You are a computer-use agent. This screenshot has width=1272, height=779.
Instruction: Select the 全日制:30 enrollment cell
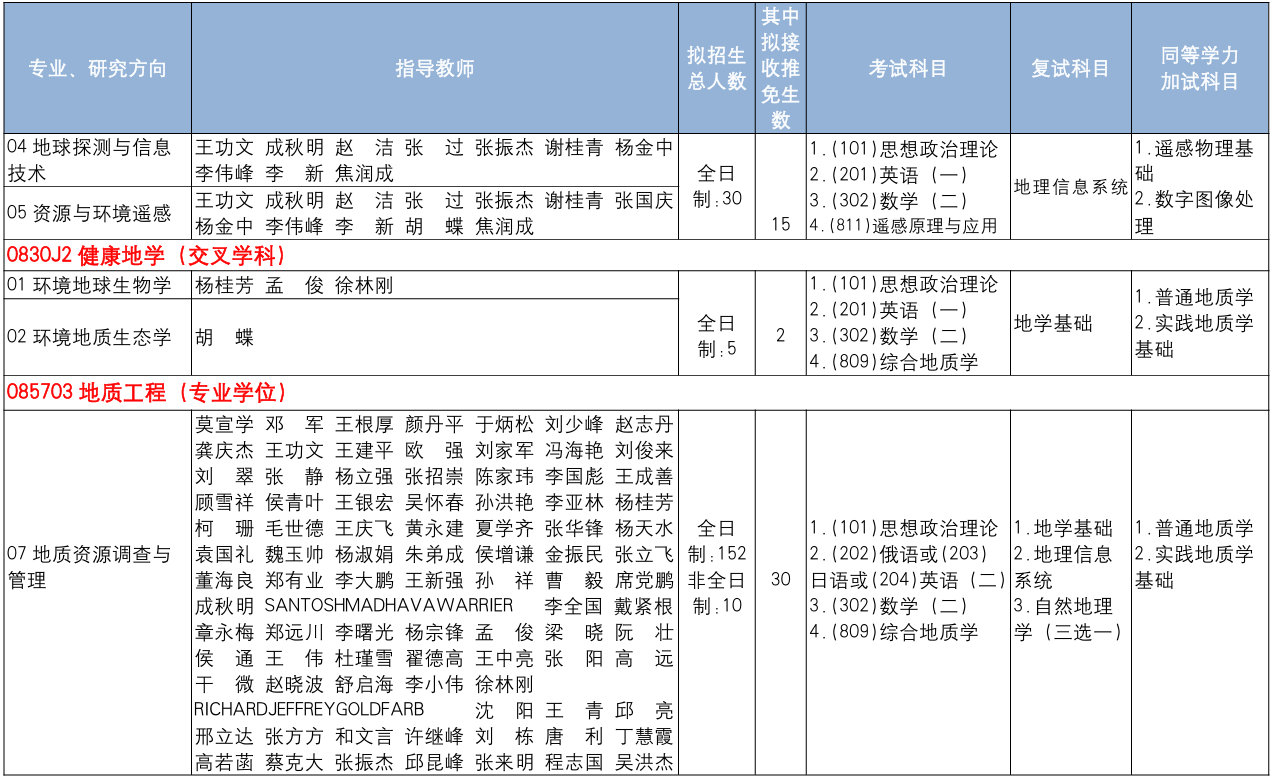(x=716, y=186)
